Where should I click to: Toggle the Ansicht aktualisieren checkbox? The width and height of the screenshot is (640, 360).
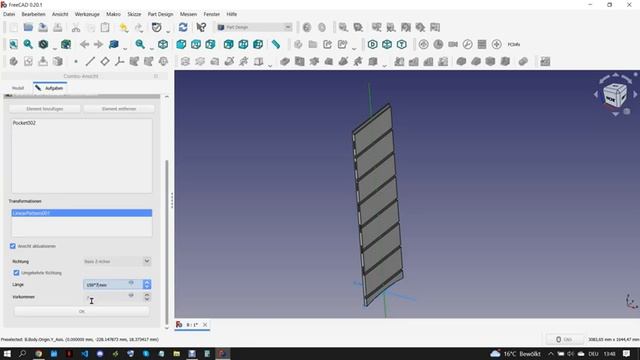point(13,246)
